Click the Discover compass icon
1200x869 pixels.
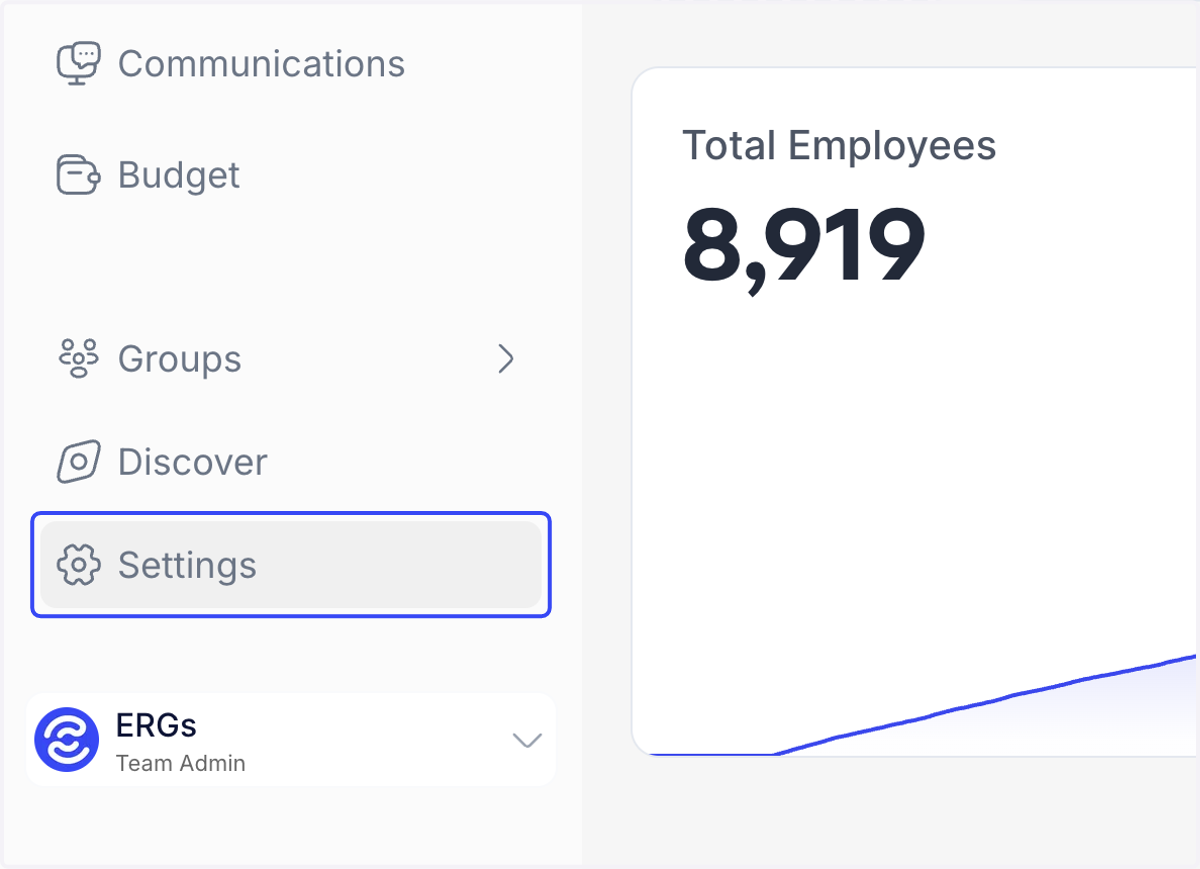78,462
